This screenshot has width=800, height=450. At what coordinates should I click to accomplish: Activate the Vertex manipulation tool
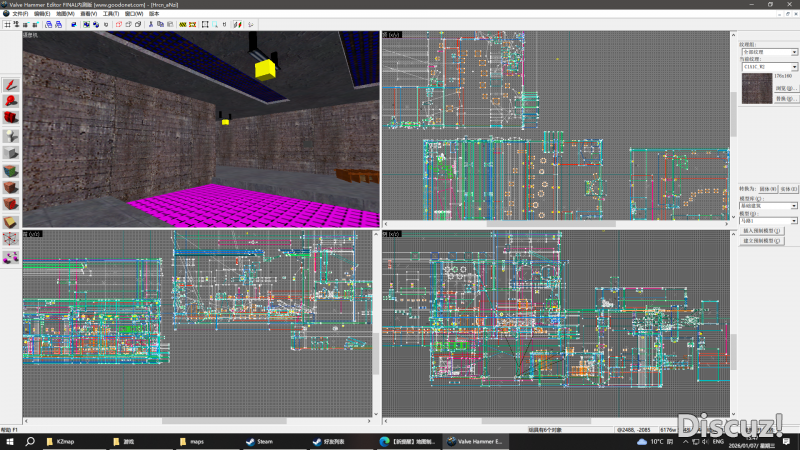[x=10, y=239]
